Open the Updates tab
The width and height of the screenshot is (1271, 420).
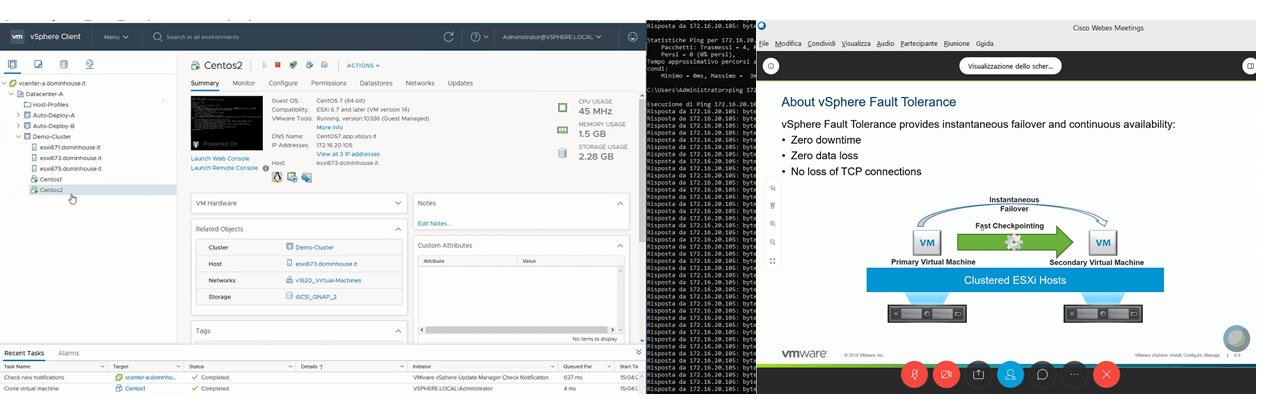pyautogui.click(x=460, y=83)
